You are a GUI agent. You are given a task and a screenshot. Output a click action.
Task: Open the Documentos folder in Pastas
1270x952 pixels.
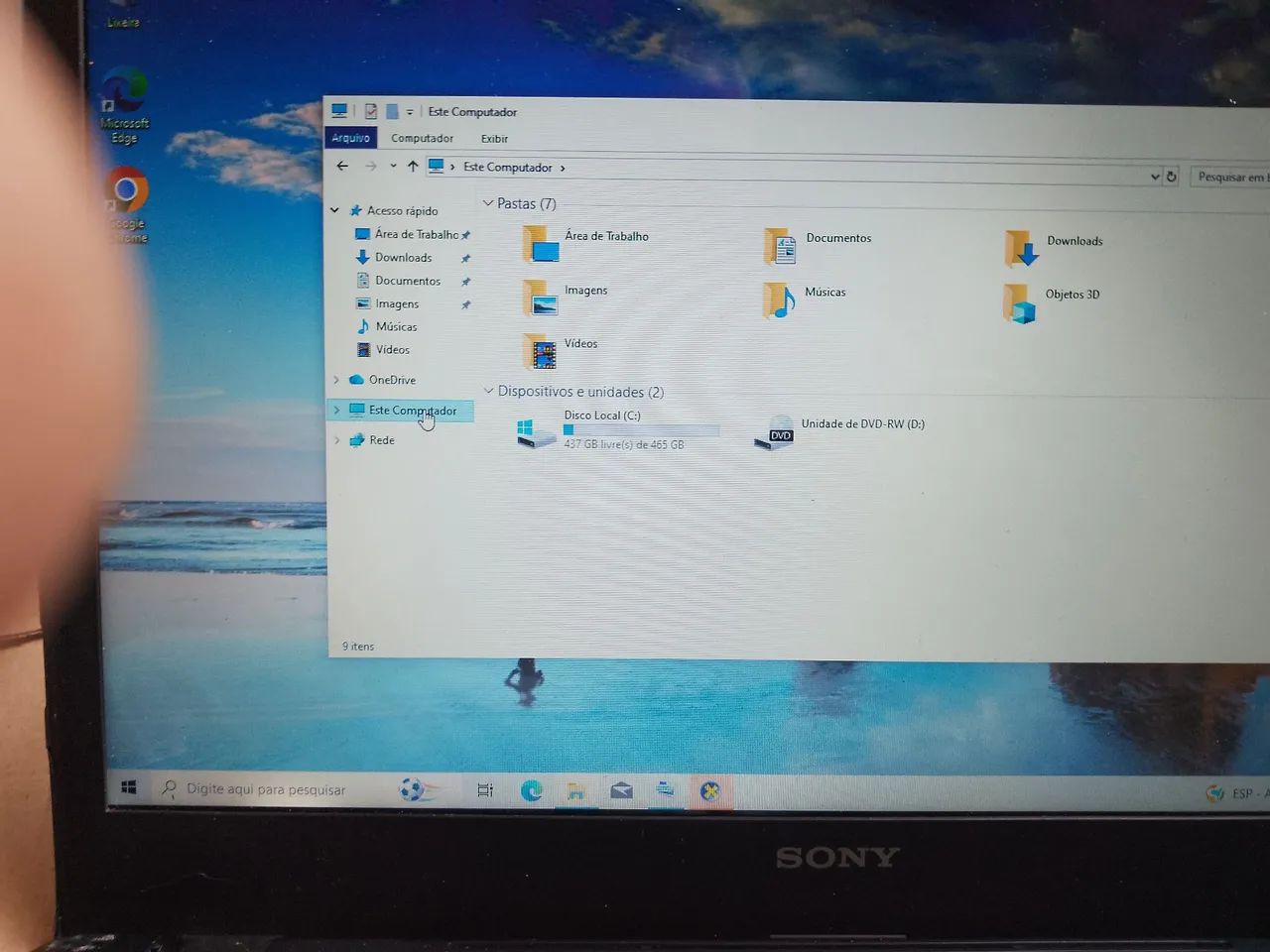(x=780, y=246)
